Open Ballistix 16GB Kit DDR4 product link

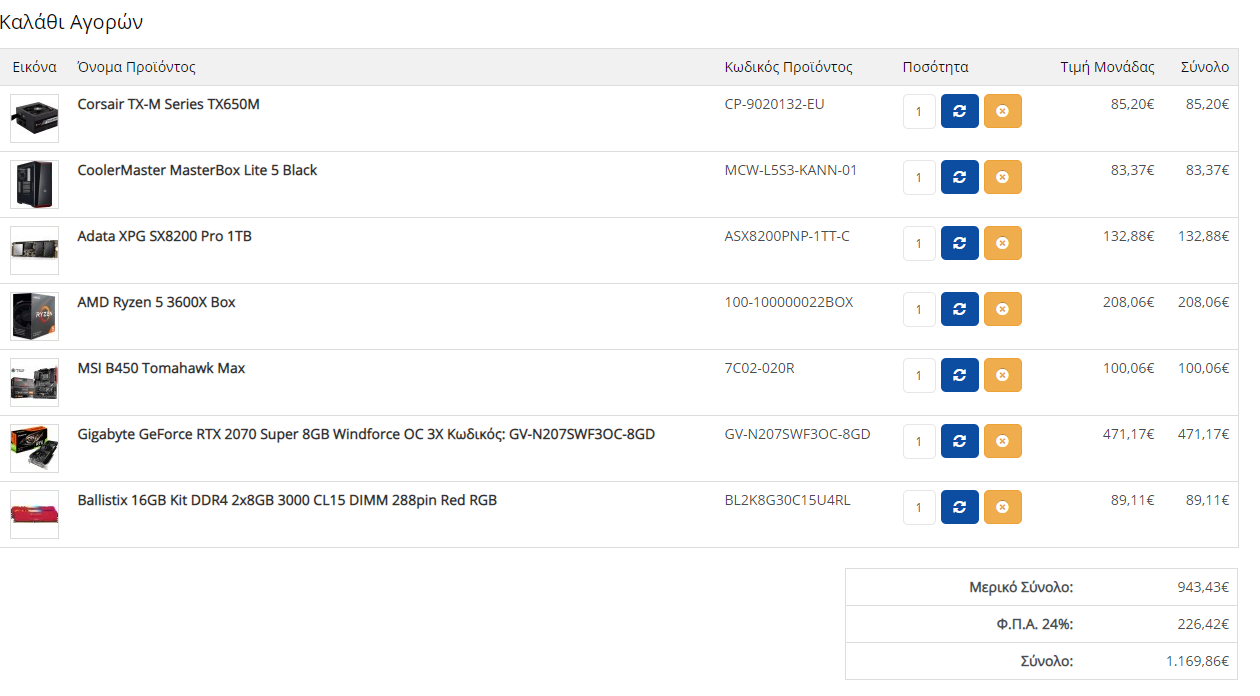coord(287,500)
